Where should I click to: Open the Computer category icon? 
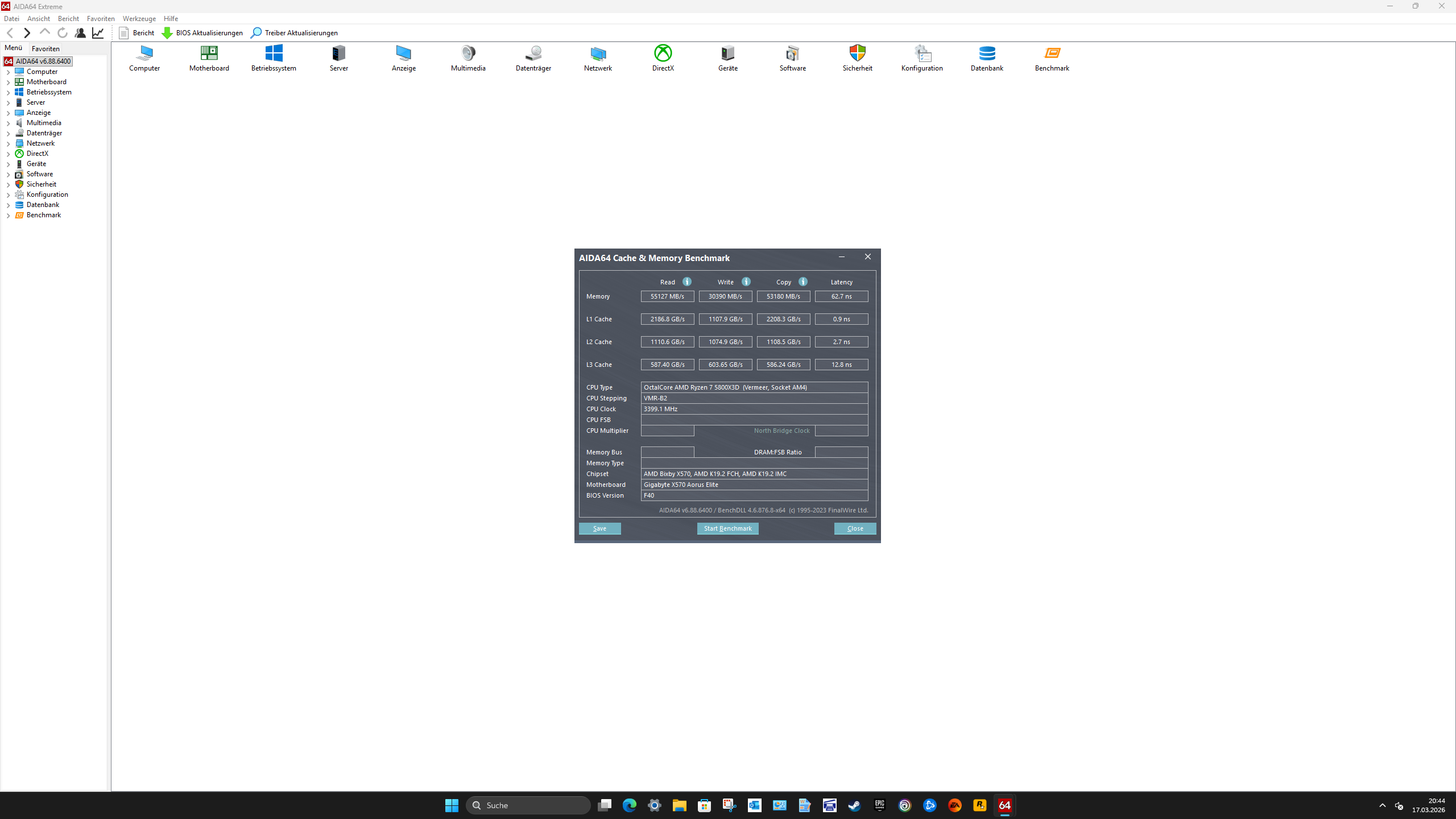[144, 57]
